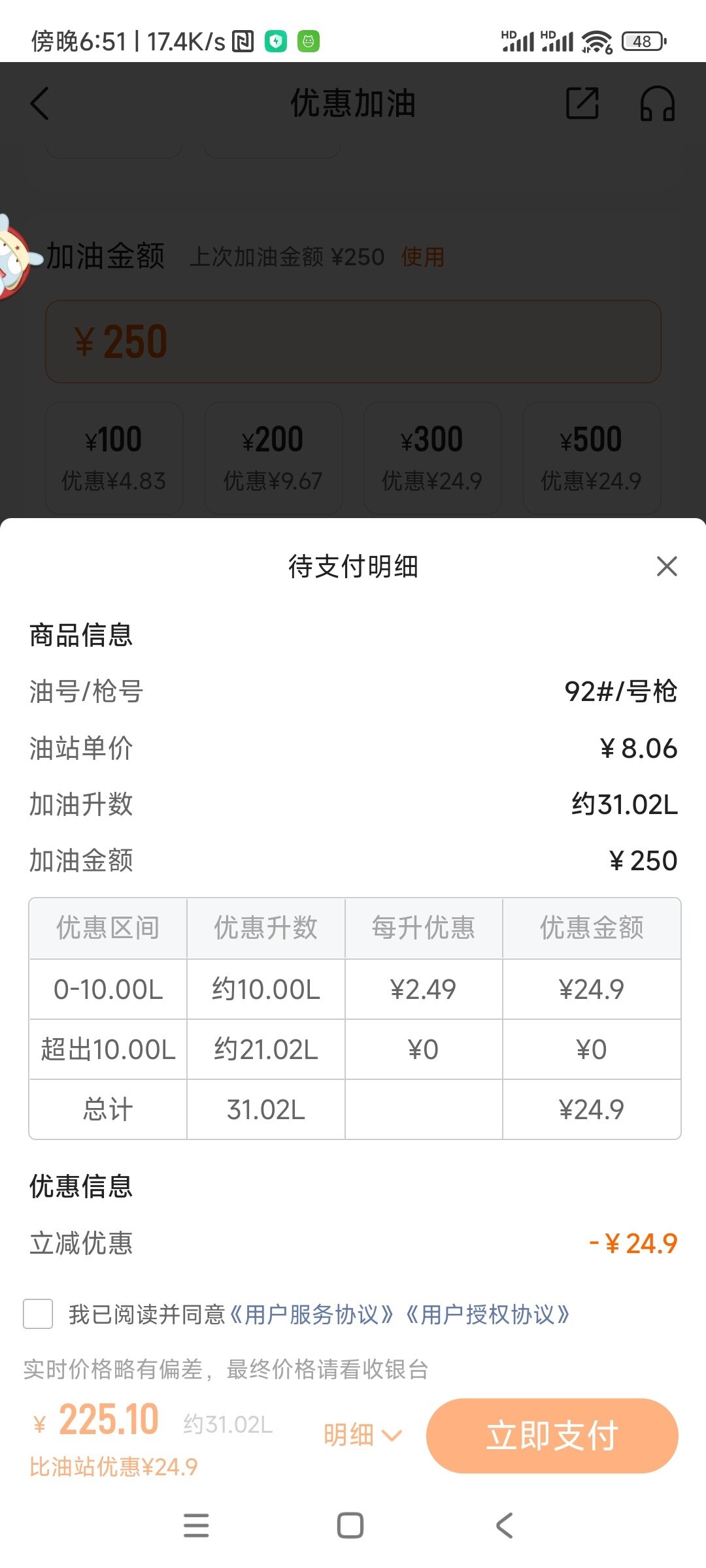Check the agreement consent checkbox
The image size is (706, 1568).
[38, 1313]
